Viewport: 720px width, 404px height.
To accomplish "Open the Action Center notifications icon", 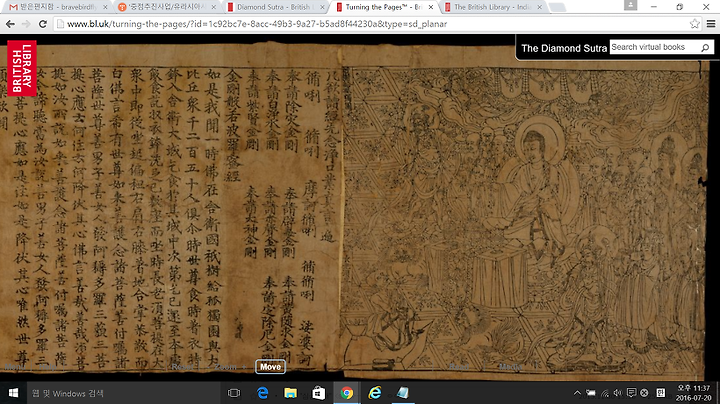I will (631, 393).
